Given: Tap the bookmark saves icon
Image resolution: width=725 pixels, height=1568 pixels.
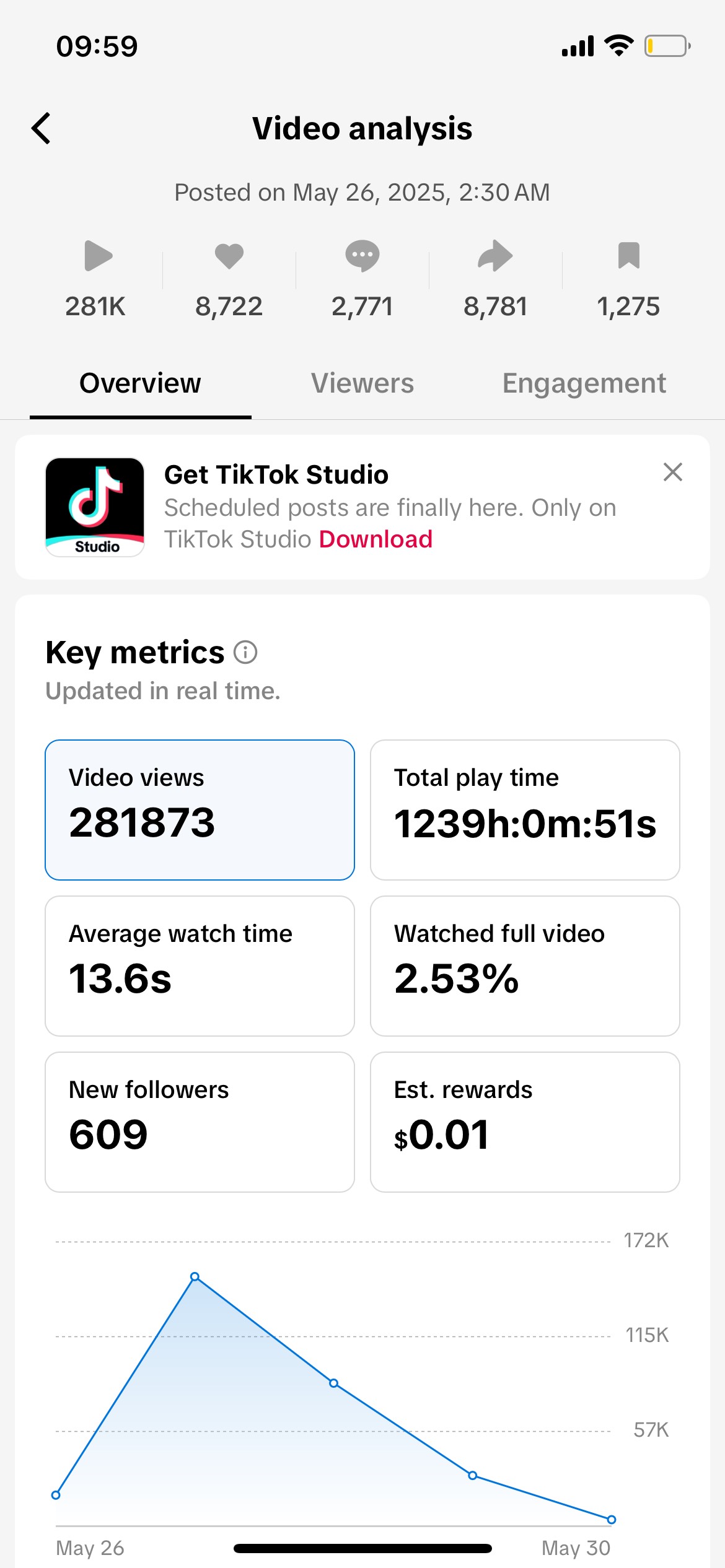Looking at the screenshot, I should coord(628,256).
